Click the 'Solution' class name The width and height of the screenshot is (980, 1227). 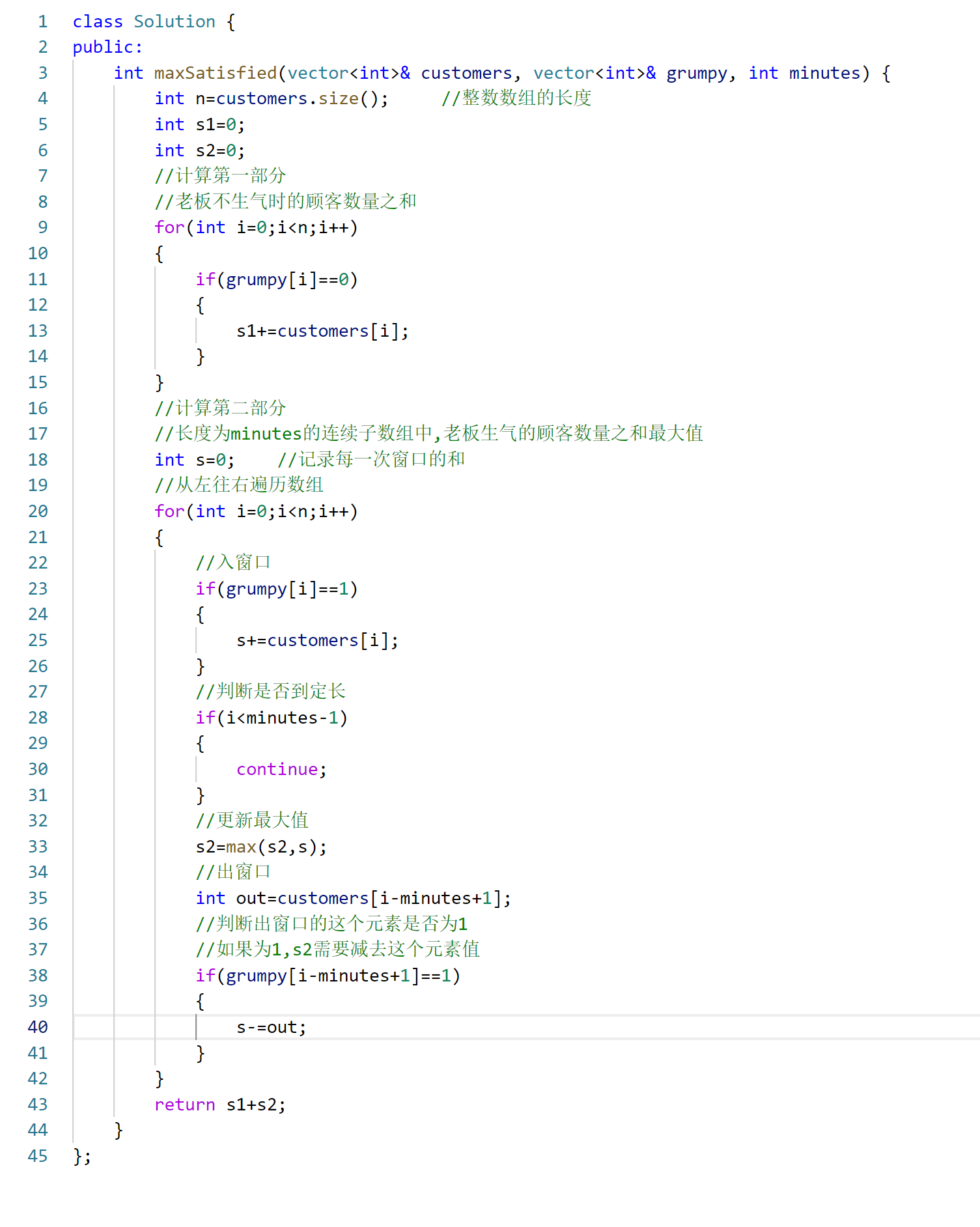coord(174,21)
